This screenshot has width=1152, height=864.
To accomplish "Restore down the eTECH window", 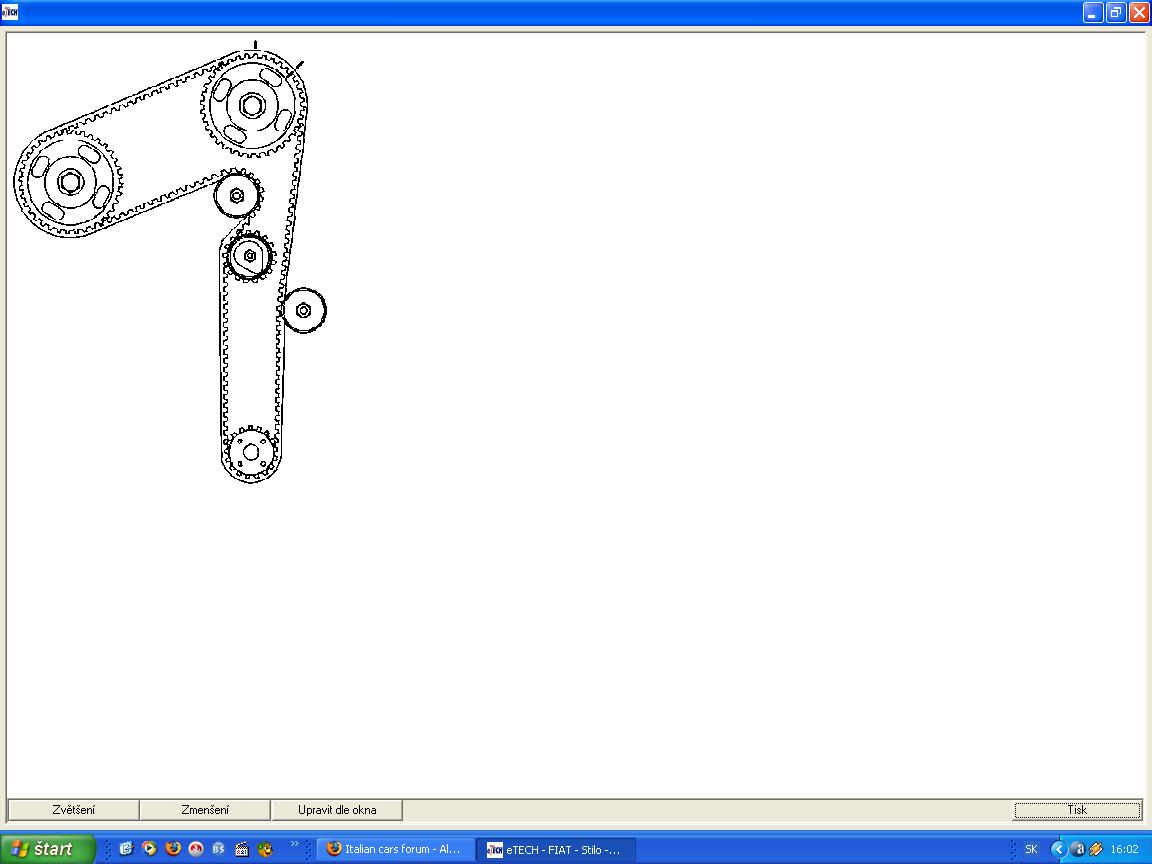I will pos(1115,12).
